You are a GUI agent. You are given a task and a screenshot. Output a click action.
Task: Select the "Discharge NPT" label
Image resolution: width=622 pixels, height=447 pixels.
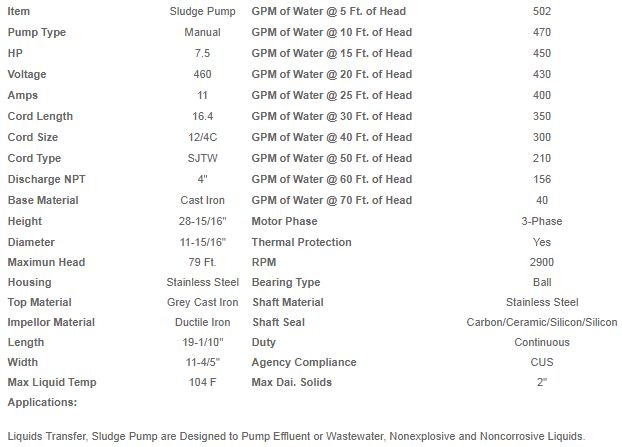click(47, 179)
